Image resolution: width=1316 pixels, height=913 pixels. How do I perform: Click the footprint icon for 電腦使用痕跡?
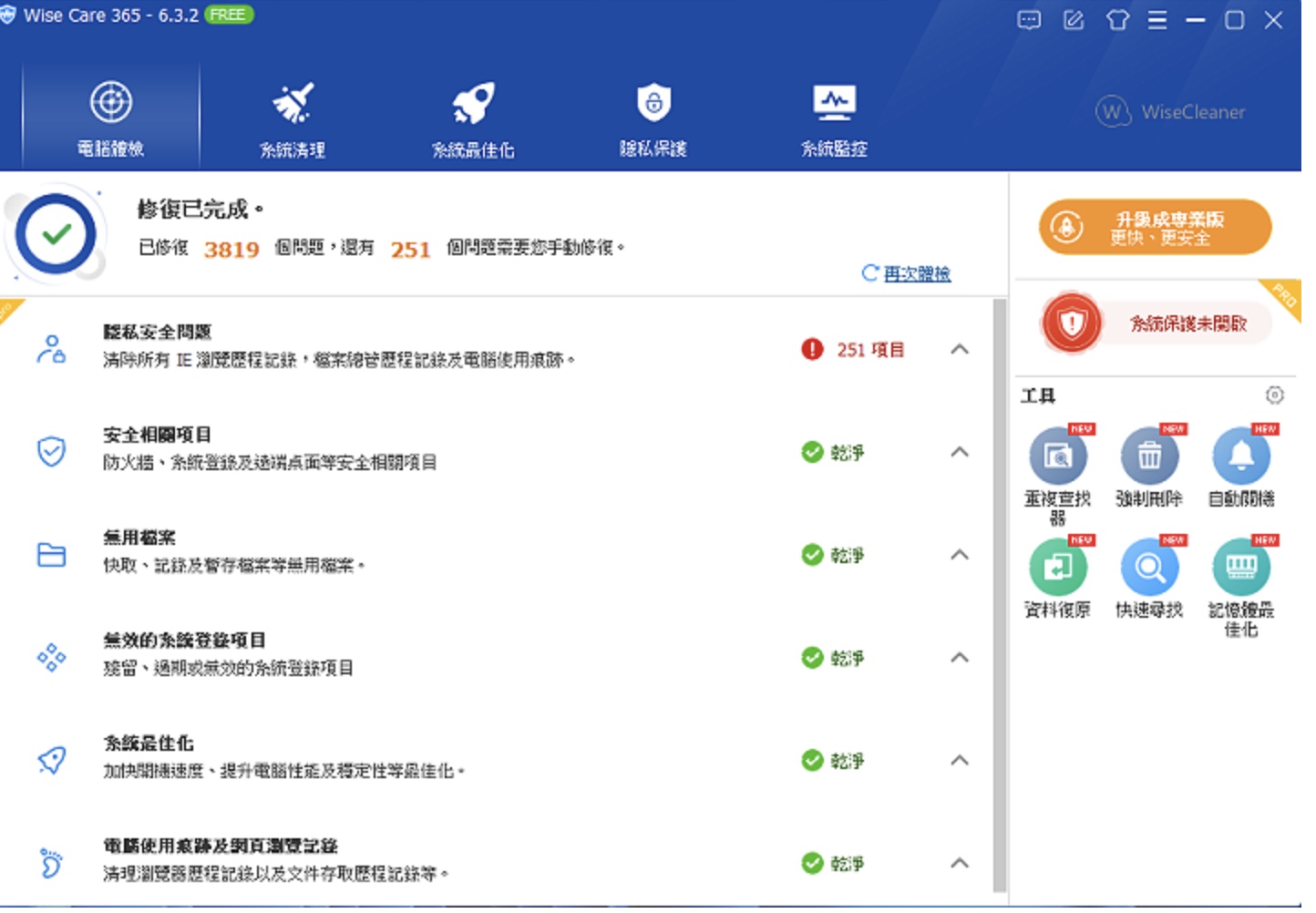51,863
